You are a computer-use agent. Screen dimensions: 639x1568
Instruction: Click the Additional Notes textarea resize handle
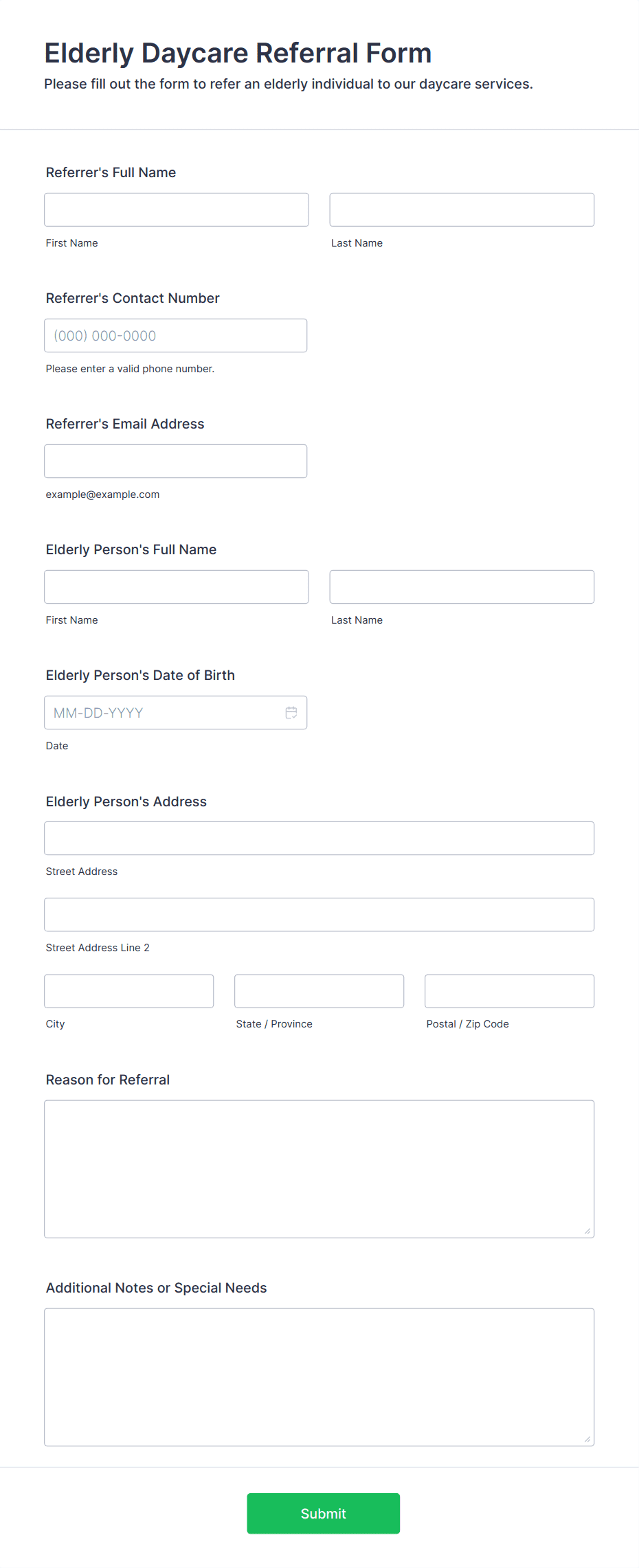coord(587,1440)
